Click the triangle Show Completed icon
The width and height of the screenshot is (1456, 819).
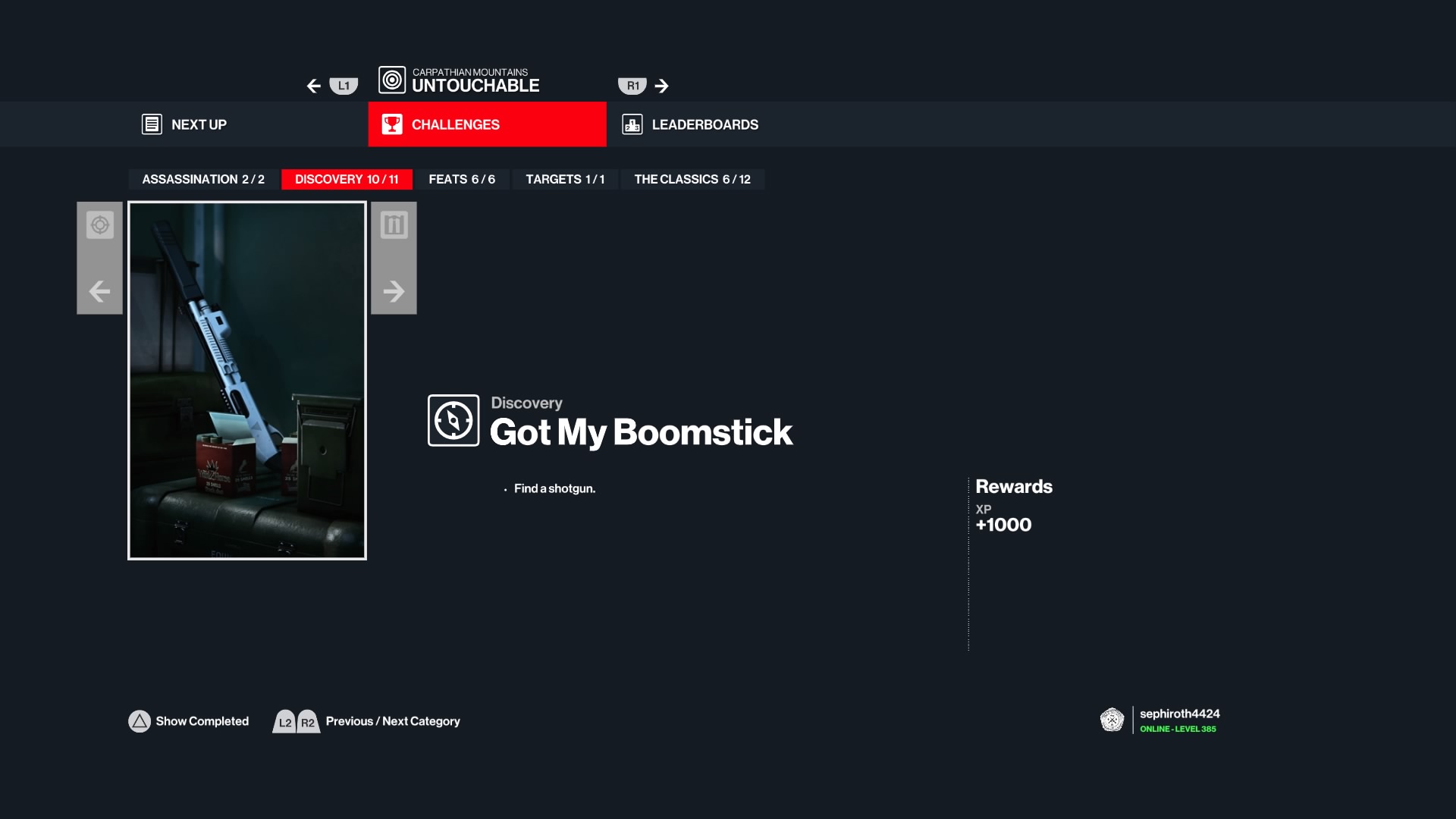click(x=140, y=721)
